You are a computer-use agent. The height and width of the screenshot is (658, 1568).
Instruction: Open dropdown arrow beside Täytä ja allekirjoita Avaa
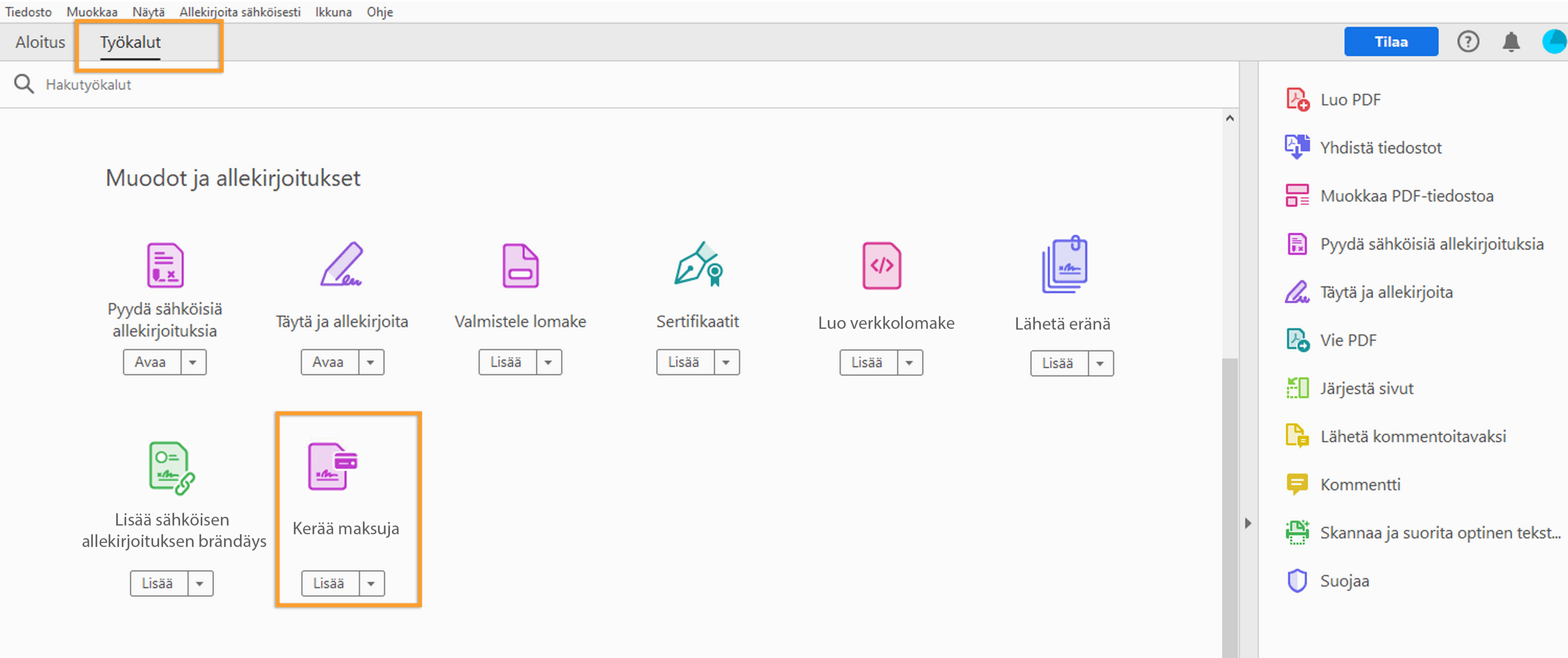371,363
